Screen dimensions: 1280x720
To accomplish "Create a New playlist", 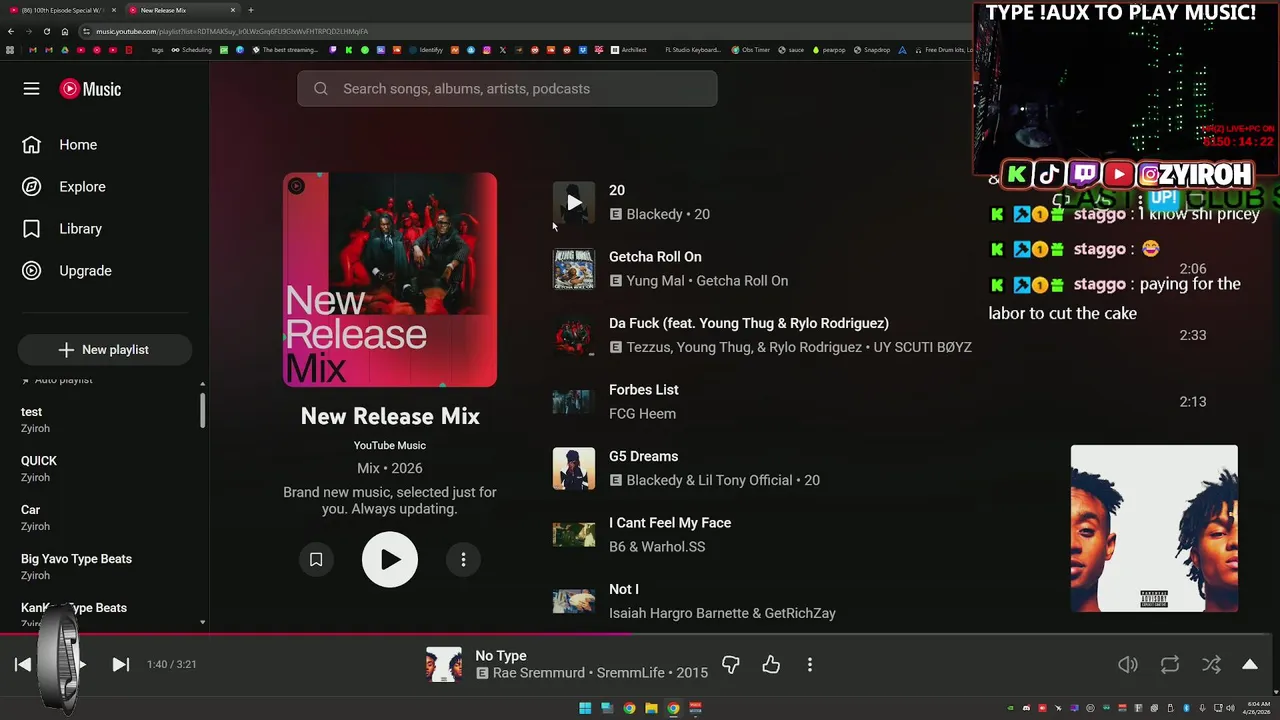I will (x=104, y=350).
